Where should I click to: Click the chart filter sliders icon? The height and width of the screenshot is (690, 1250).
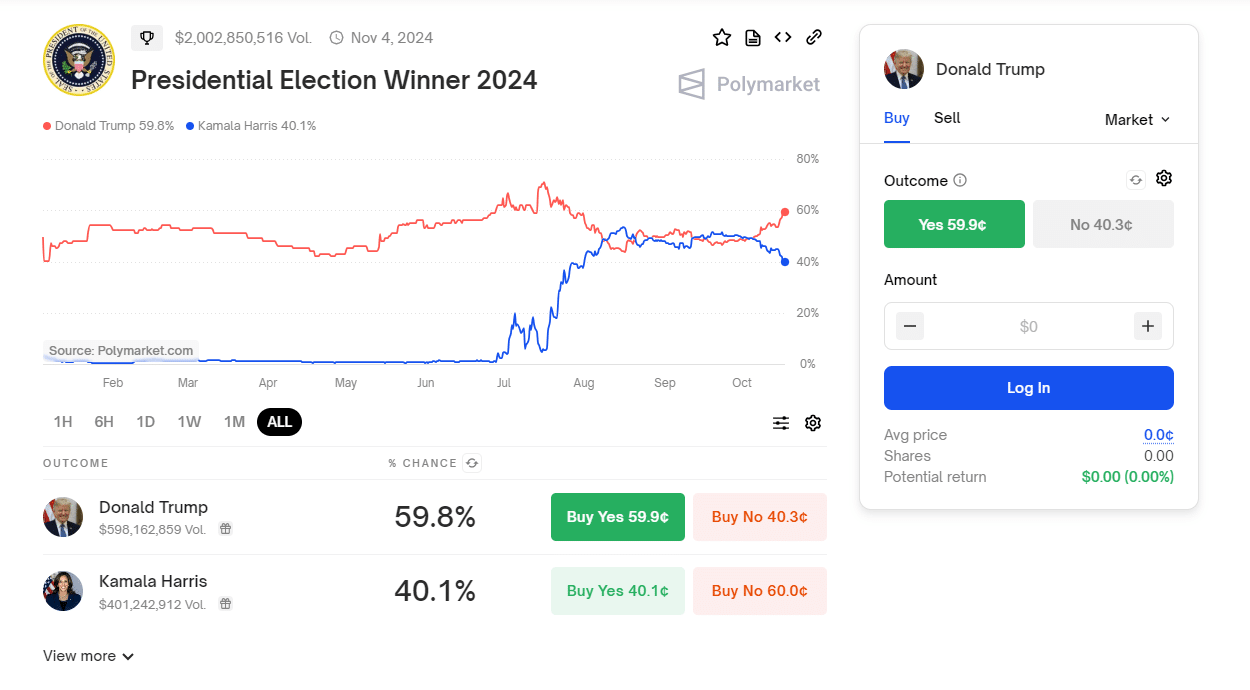click(781, 423)
